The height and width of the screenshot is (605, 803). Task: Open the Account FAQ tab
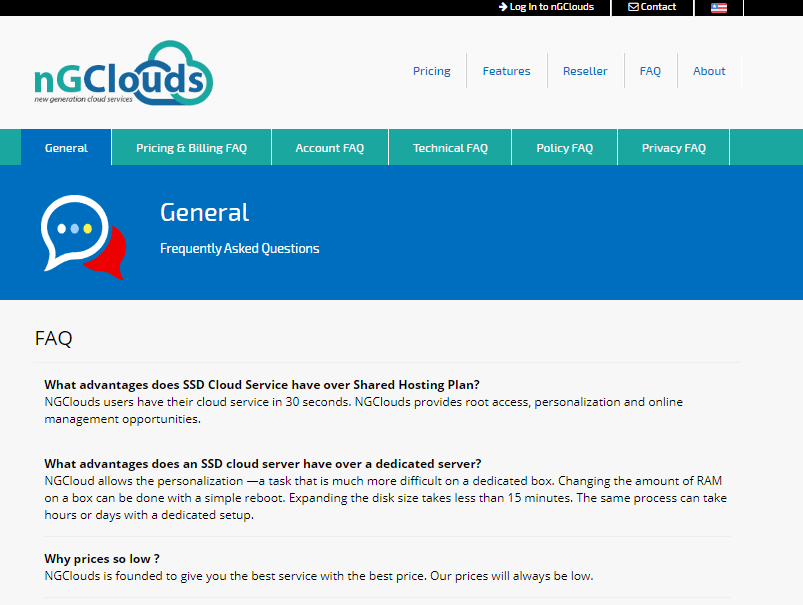pos(330,148)
